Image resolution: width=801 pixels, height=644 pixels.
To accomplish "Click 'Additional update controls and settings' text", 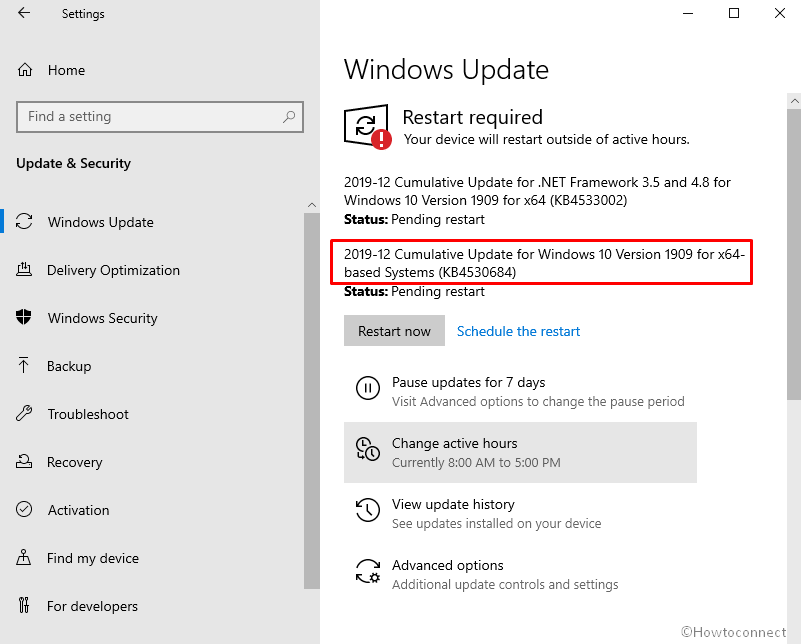I will click(505, 585).
